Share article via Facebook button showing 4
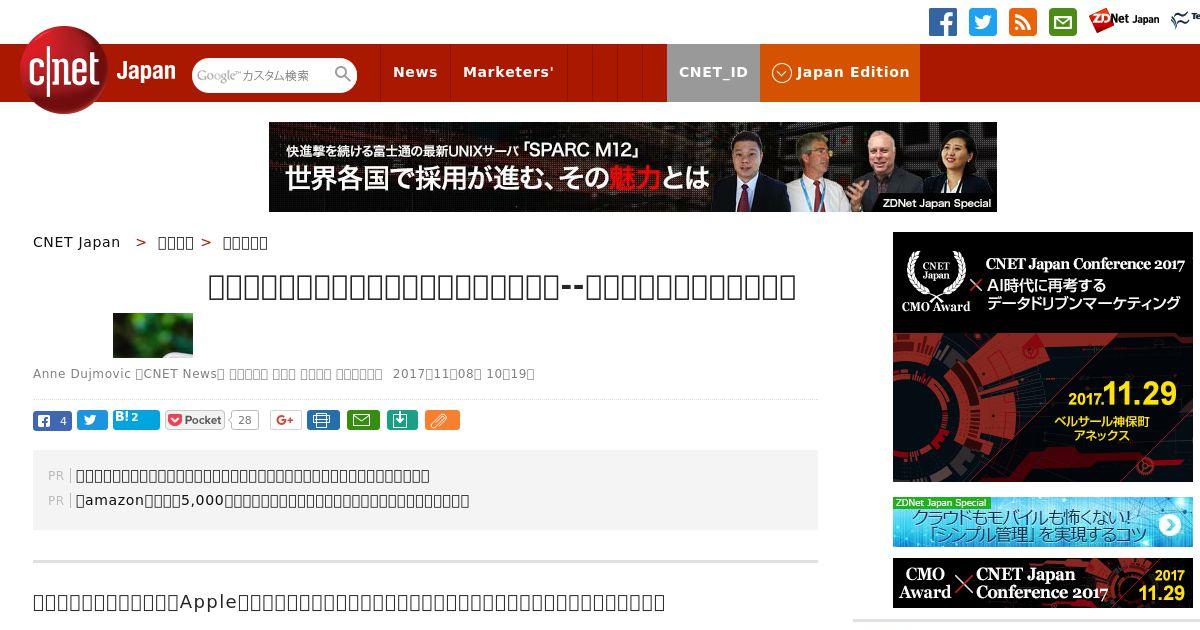Screen dimensions: 1200x630 (x=52, y=421)
